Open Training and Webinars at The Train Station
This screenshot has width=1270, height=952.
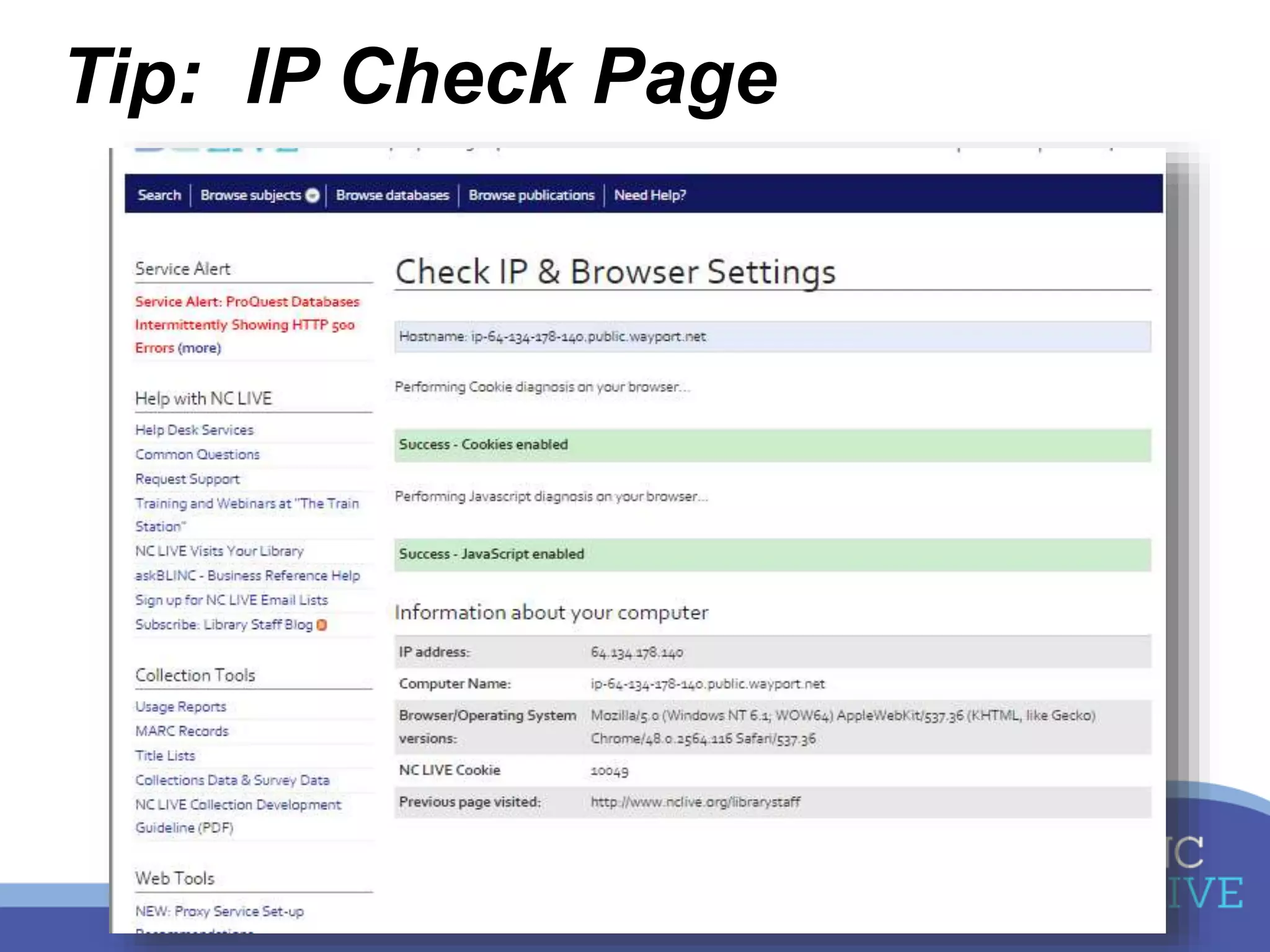coord(247,514)
